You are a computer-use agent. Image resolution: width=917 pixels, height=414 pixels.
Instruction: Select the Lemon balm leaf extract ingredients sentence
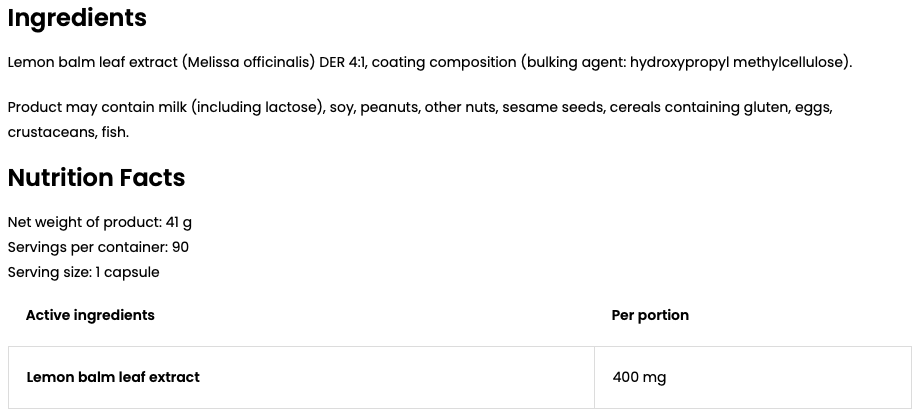pos(430,62)
